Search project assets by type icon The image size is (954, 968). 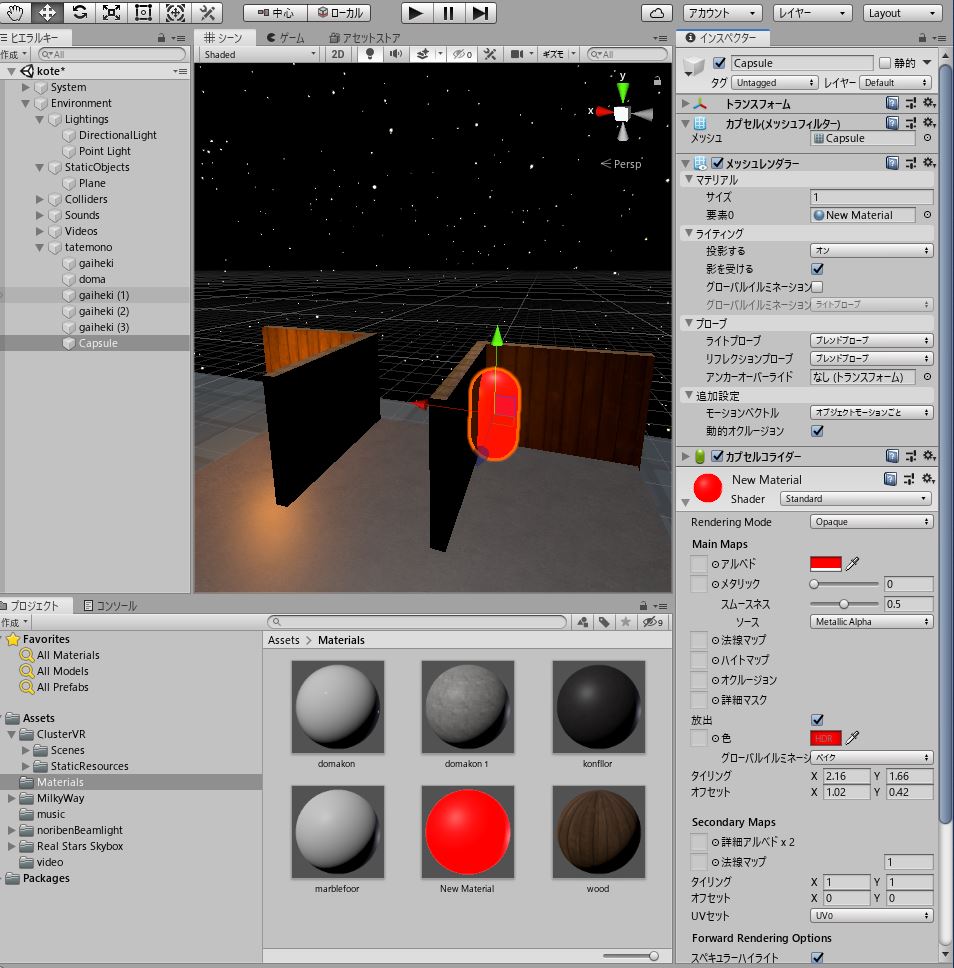click(x=582, y=622)
